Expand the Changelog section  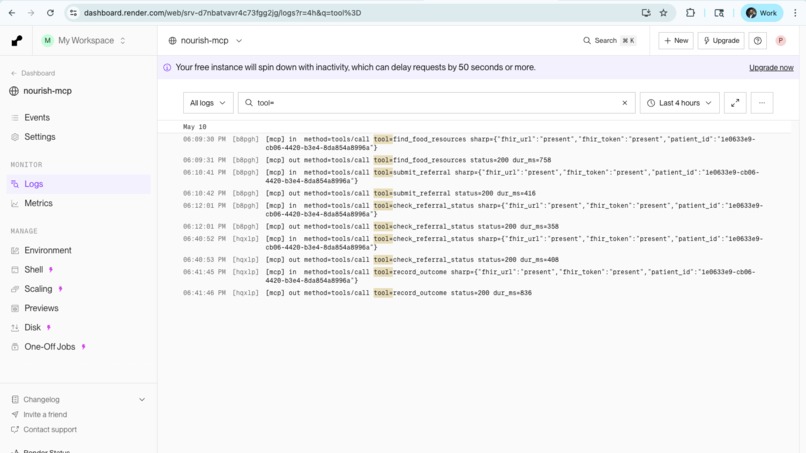[x=78, y=400]
